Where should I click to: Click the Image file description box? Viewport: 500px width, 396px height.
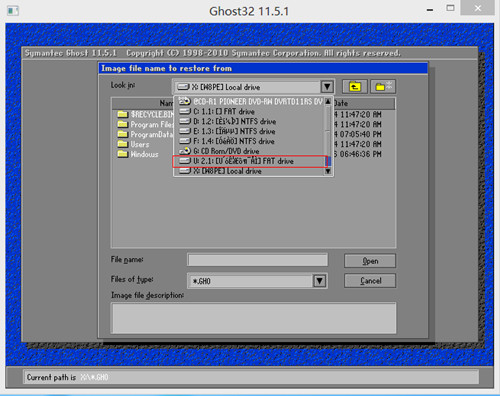point(254,318)
